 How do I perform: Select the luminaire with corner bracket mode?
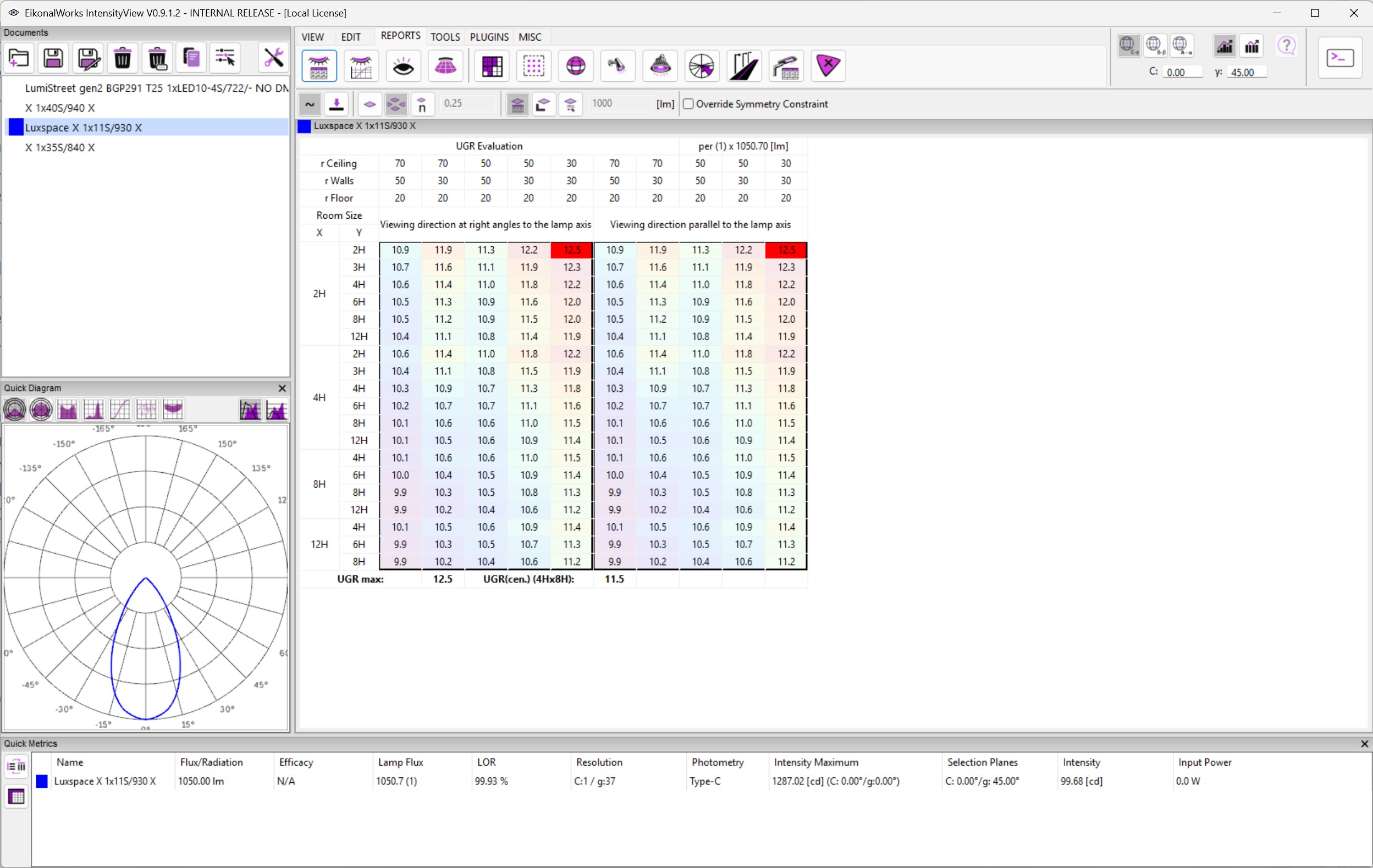[x=543, y=104]
